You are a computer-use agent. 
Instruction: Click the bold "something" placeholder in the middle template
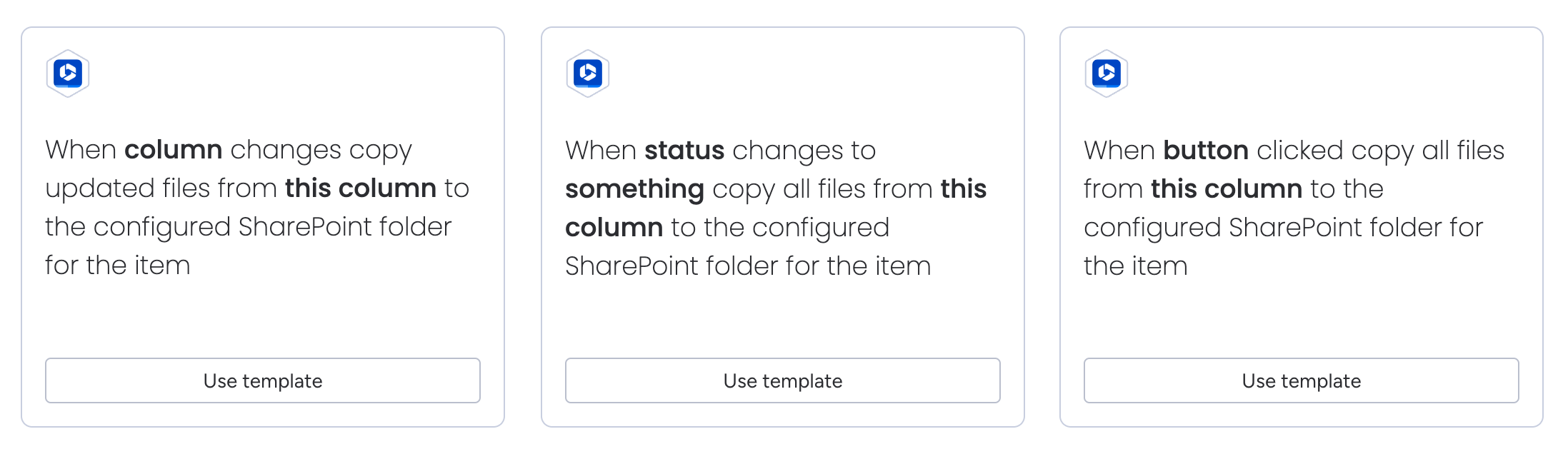634,188
